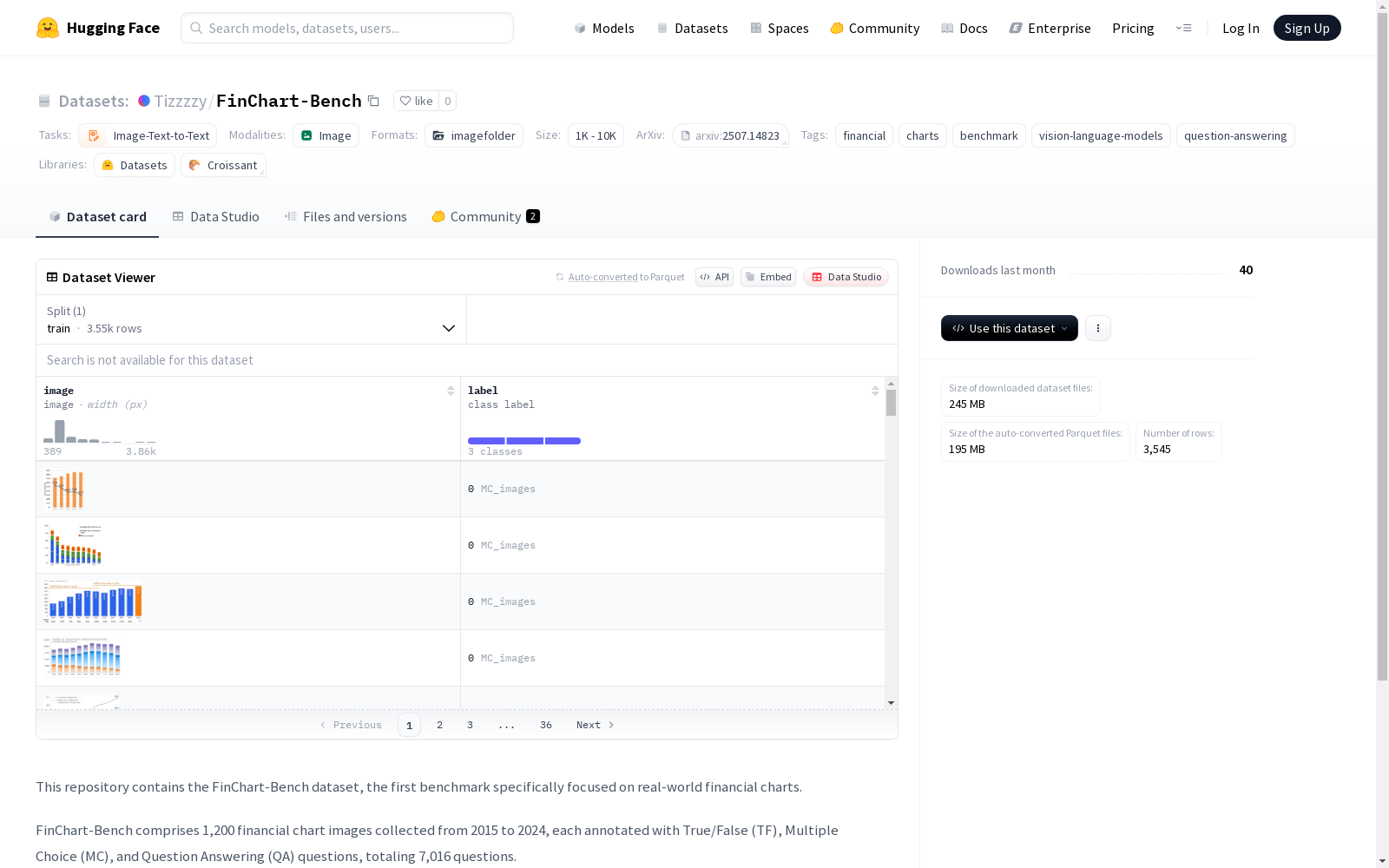The height and width of the screenshot is (868, 1389).
Task: Open the Data Studio from the viewer toolbar
Action: (846, 277)
